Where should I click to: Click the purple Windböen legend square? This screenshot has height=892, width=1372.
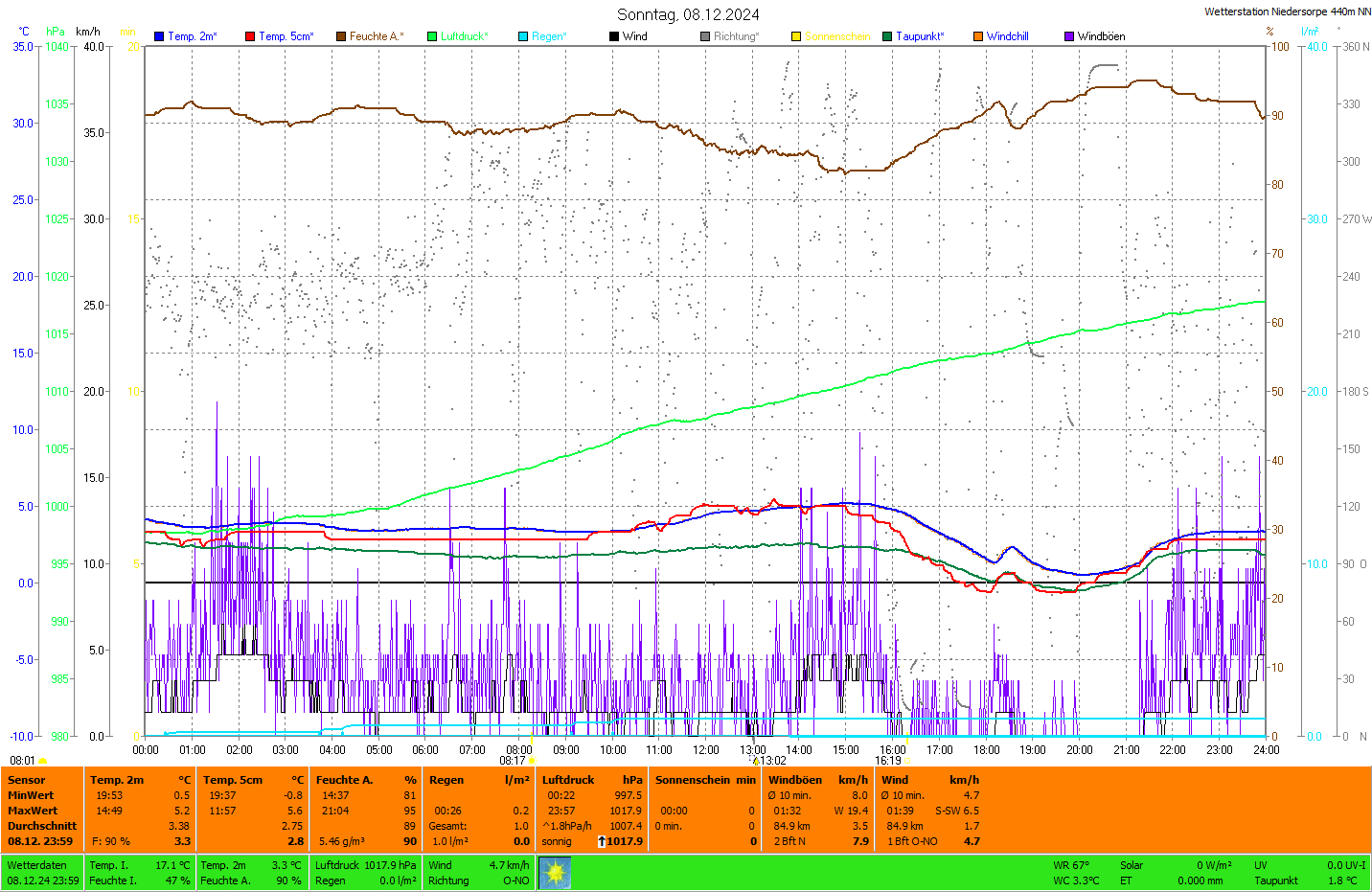[x=1069, y=36]
